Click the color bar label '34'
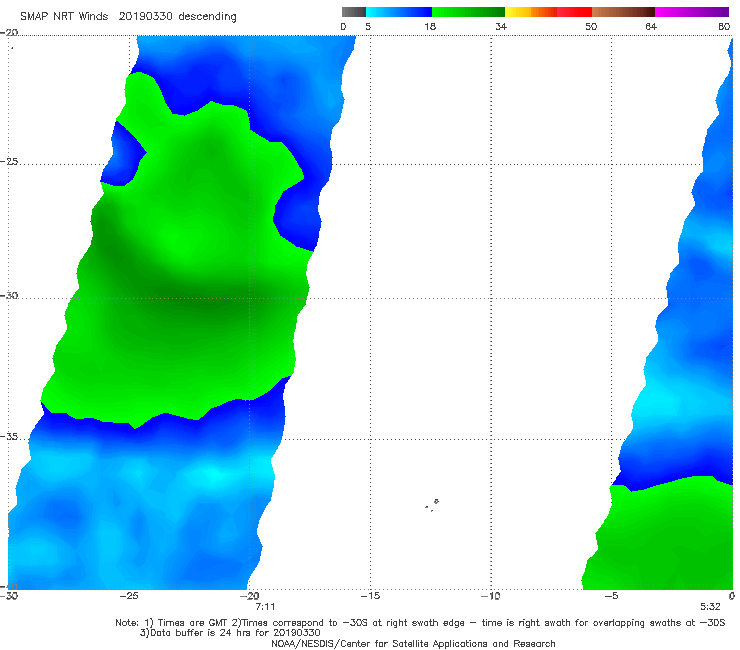This screenshot has height=650, width=740. 501,26
